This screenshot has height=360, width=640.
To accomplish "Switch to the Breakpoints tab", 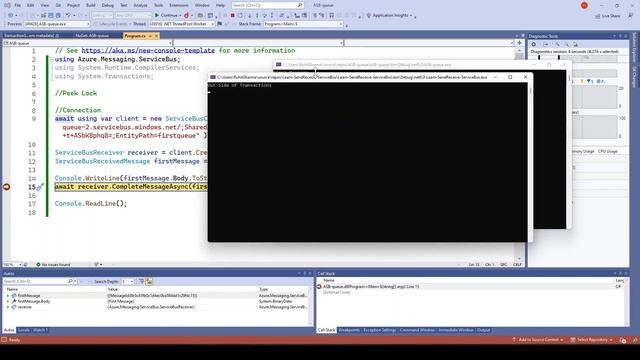I will point(349,330).
